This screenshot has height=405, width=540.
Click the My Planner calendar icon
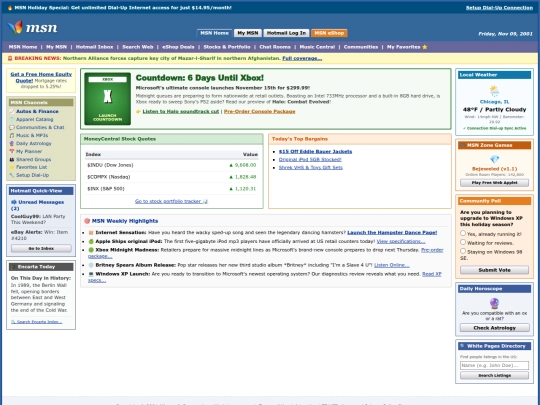pyautogui.click(x=12, y=152)
